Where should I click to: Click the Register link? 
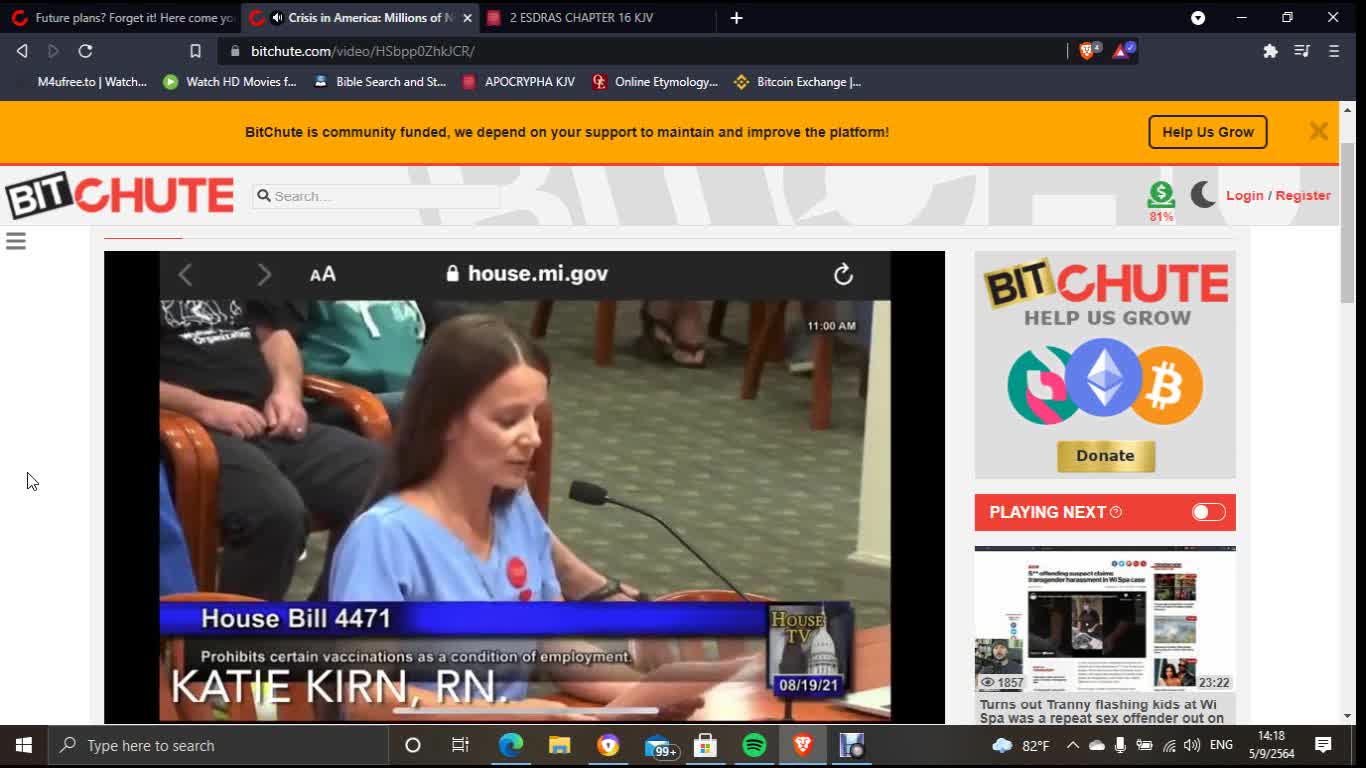(x=1303, y=196)
